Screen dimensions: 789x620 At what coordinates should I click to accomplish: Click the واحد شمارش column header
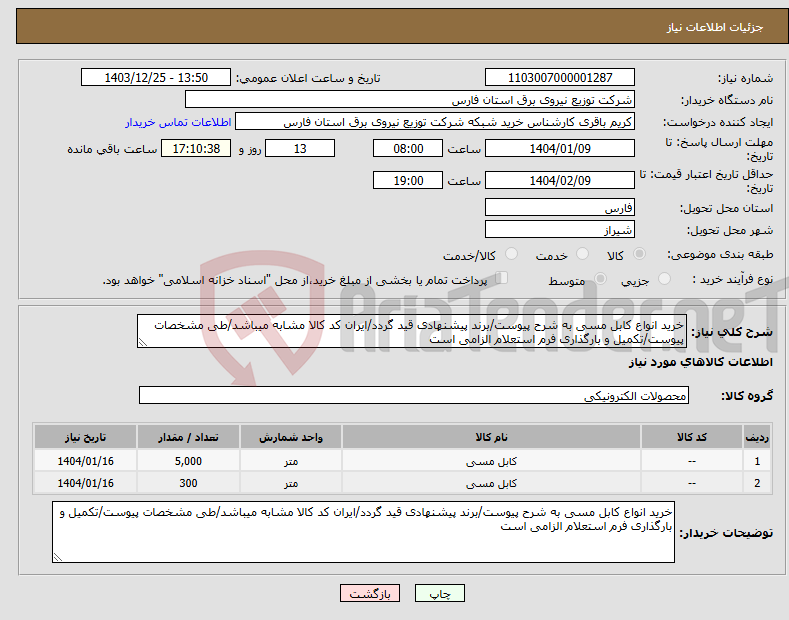[291, 437]
